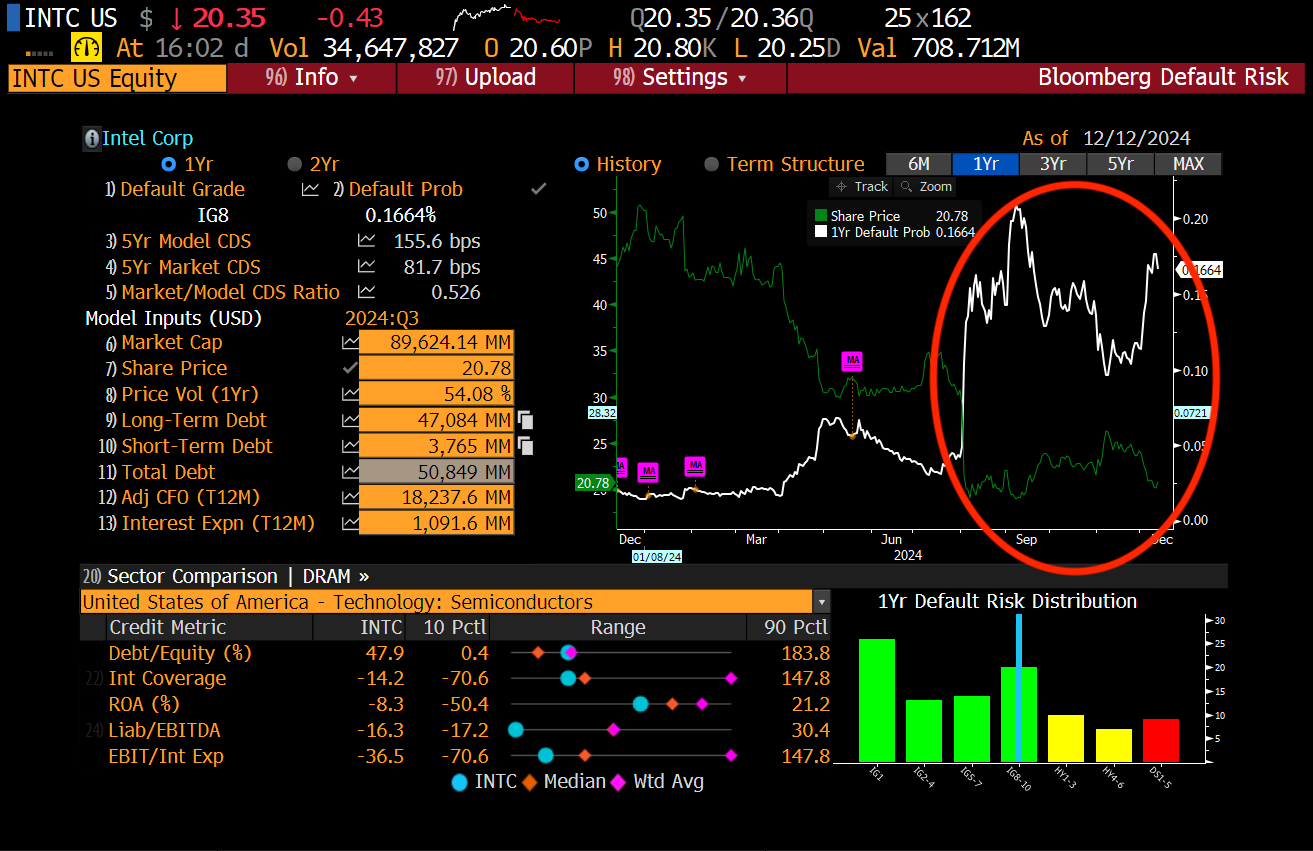The width and height of the screenshot is (1313, 851).
Task: Select the History chart view radio
Action: pos(581,164)
